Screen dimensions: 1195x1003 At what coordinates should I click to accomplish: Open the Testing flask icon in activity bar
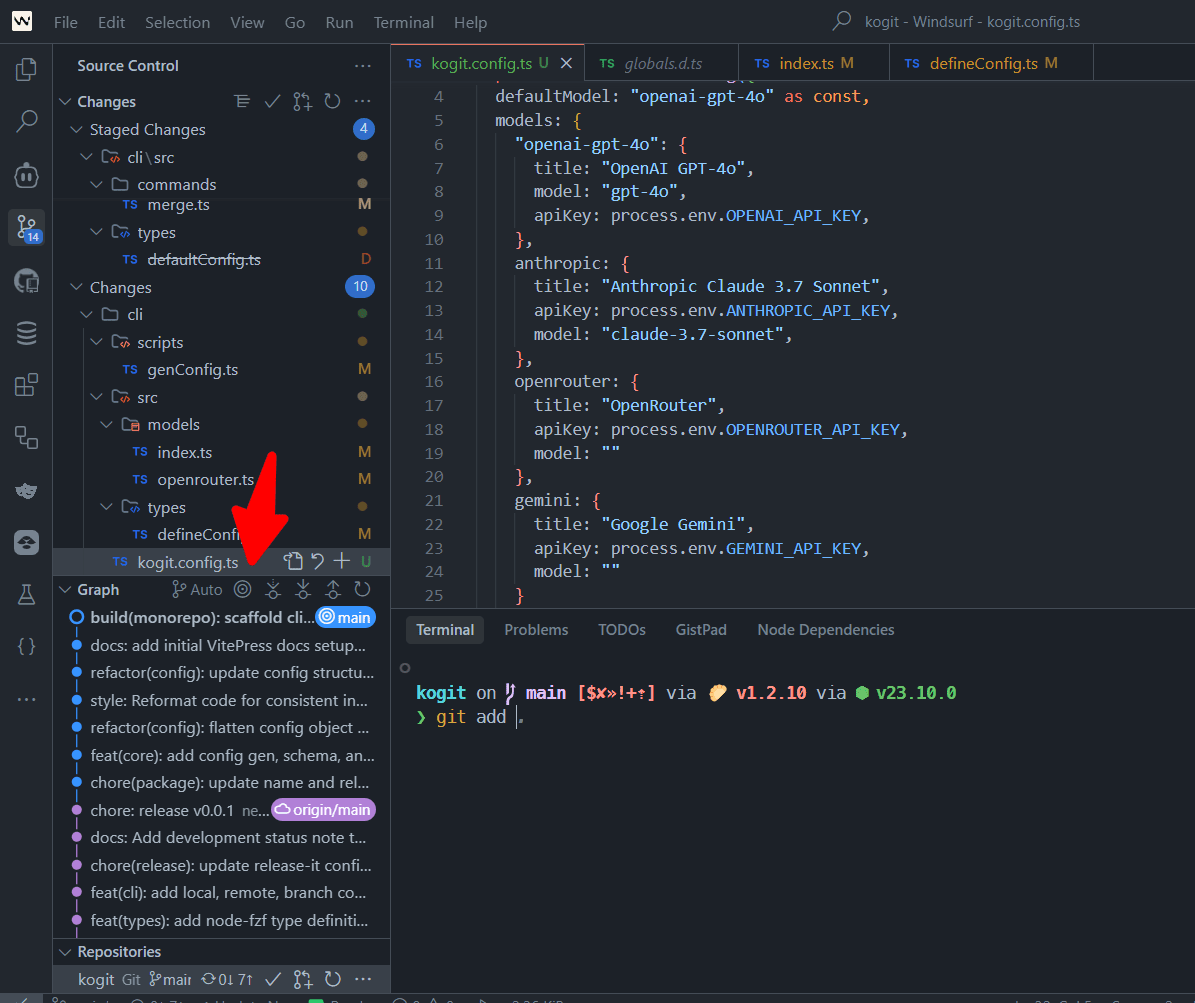26,594
